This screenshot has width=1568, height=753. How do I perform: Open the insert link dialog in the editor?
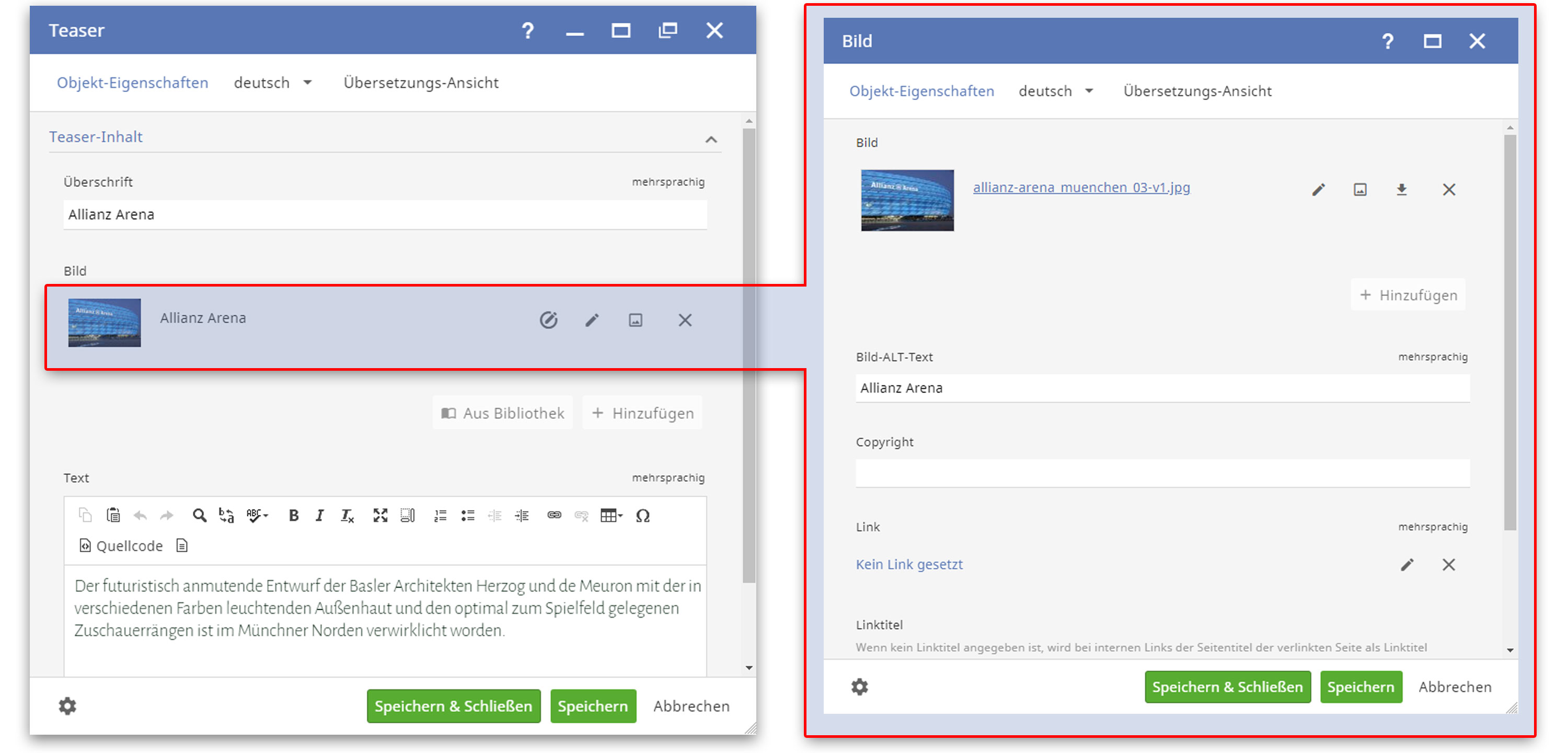(x=554, y=516)
